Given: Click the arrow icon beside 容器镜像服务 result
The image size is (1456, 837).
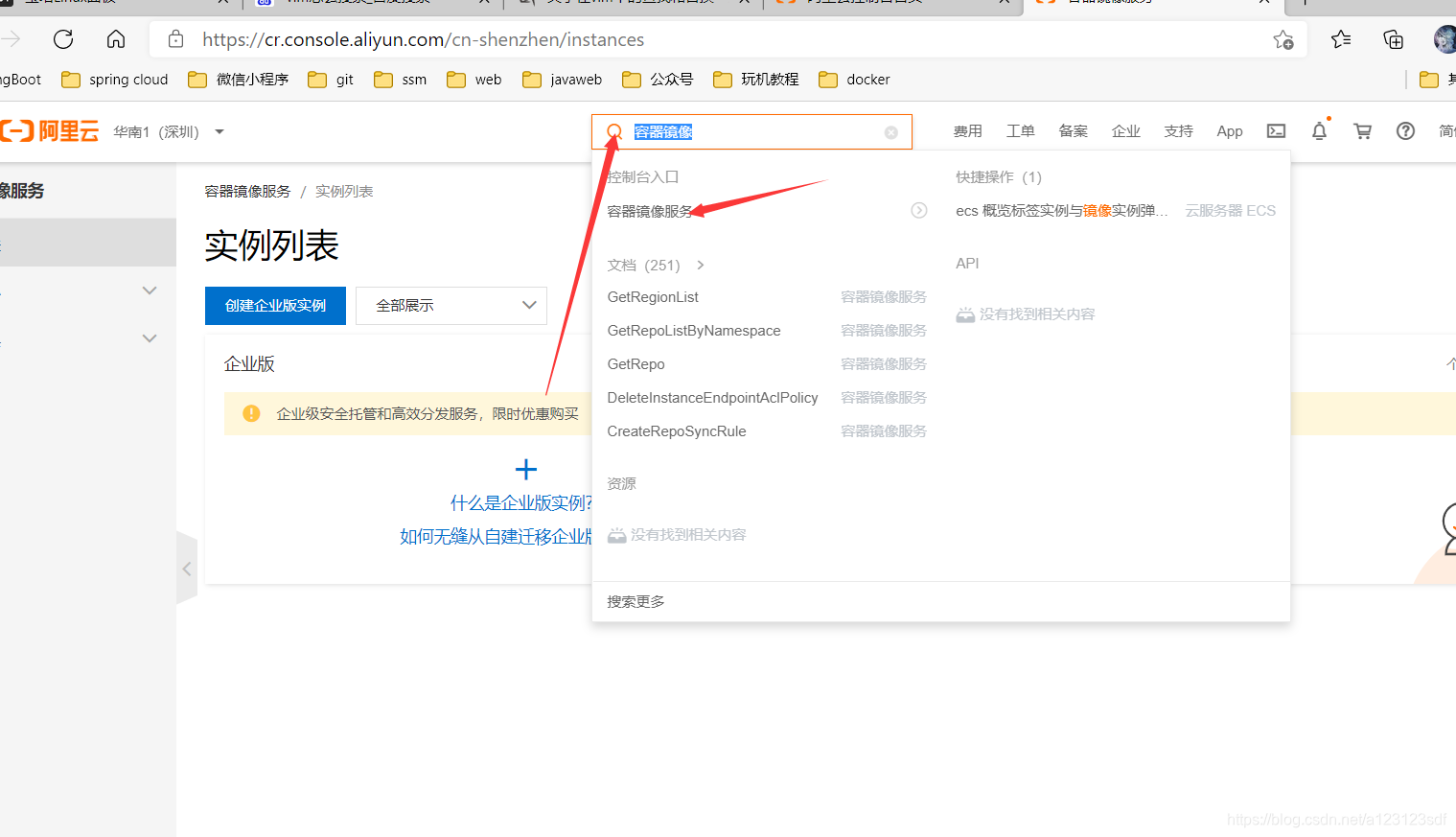Looking at the screenshot, I should [919, 210].
